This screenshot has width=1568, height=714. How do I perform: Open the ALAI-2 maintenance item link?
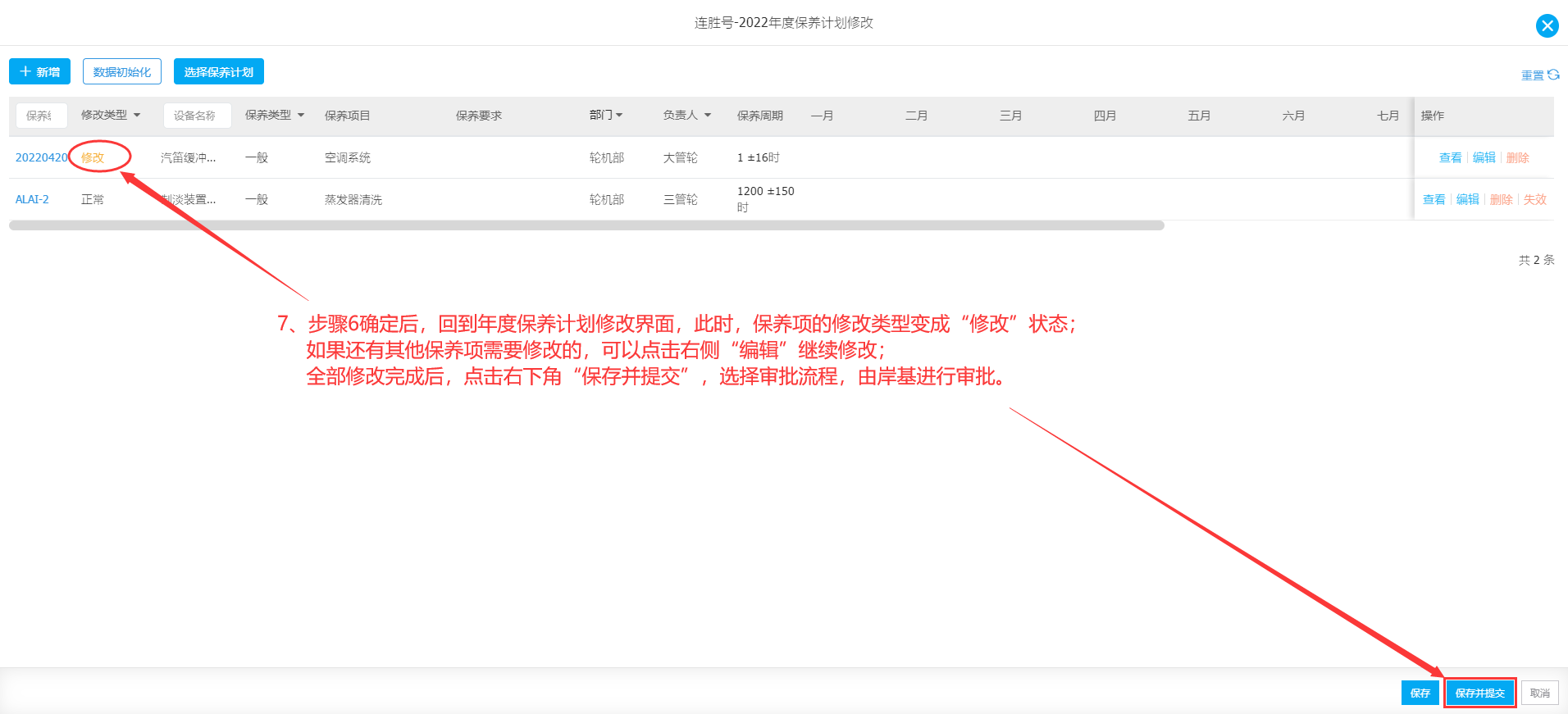(x=32, y=199)
